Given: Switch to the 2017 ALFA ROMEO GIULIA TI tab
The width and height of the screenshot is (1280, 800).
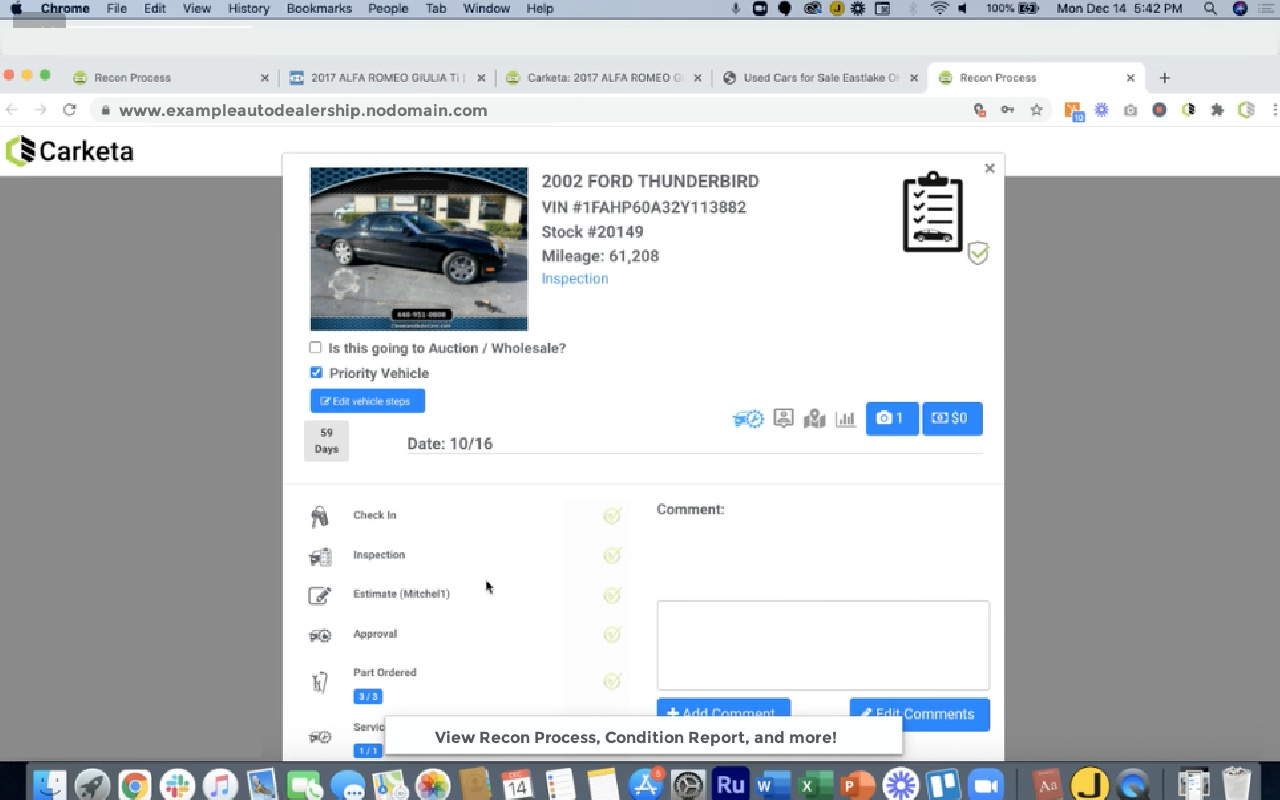Looking at the screenshot, I should pos(386,77).
